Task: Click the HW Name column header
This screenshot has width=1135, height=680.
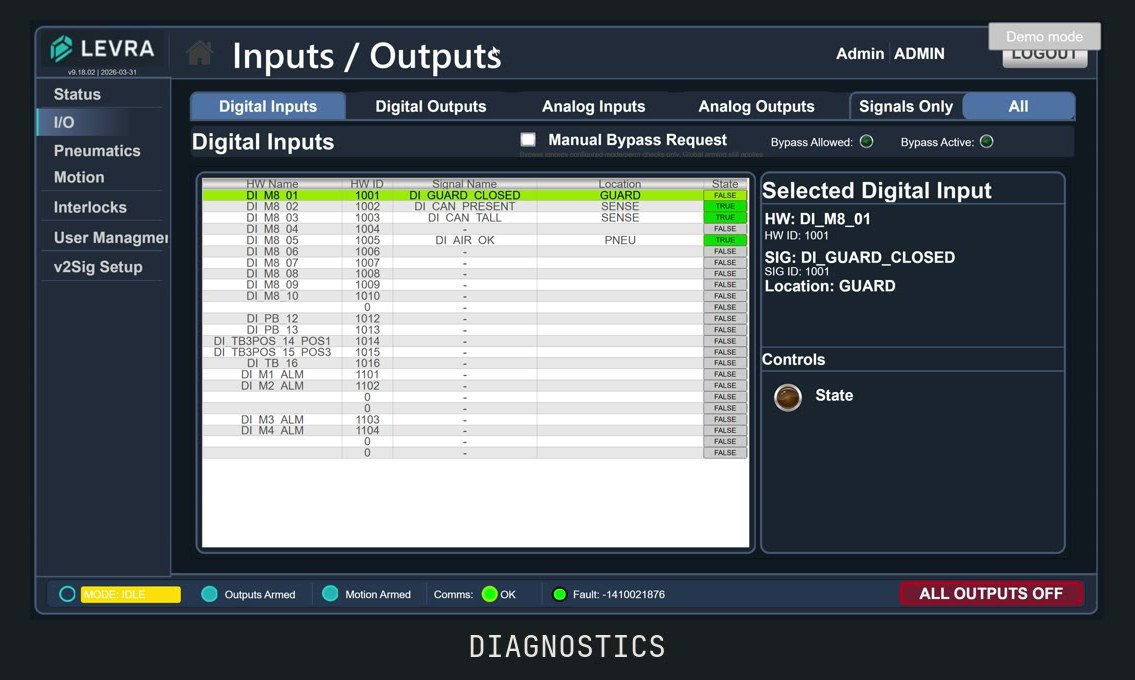Action: point(272,184)
